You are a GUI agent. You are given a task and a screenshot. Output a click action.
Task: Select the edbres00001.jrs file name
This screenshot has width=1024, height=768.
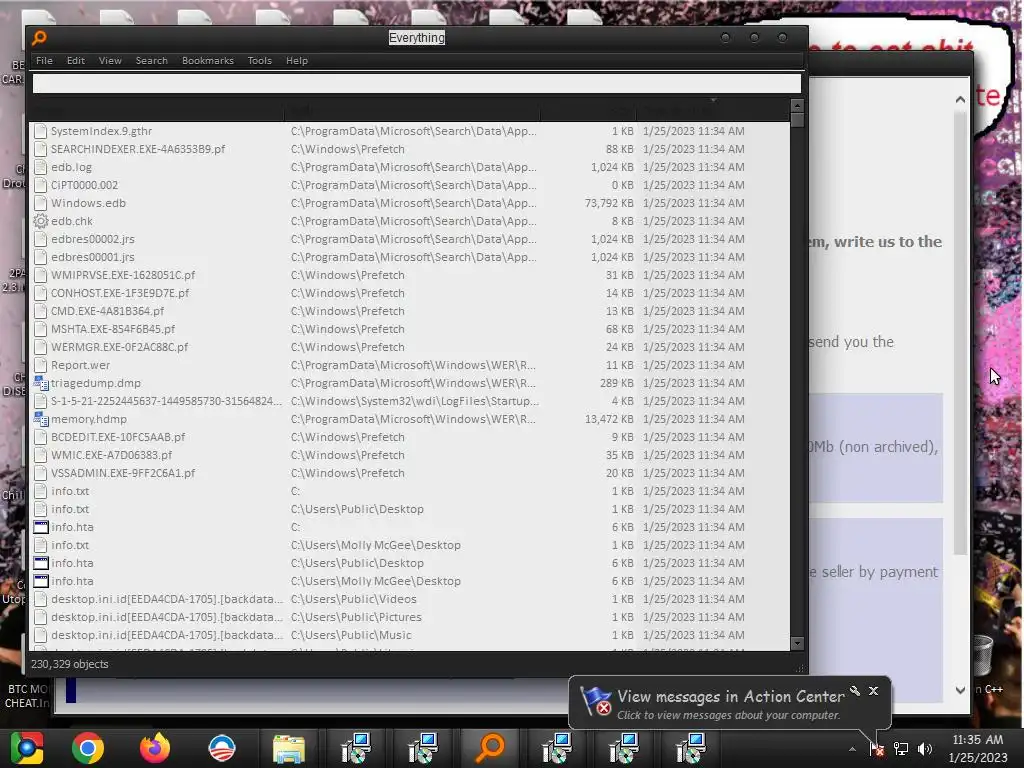click(93, 257)
